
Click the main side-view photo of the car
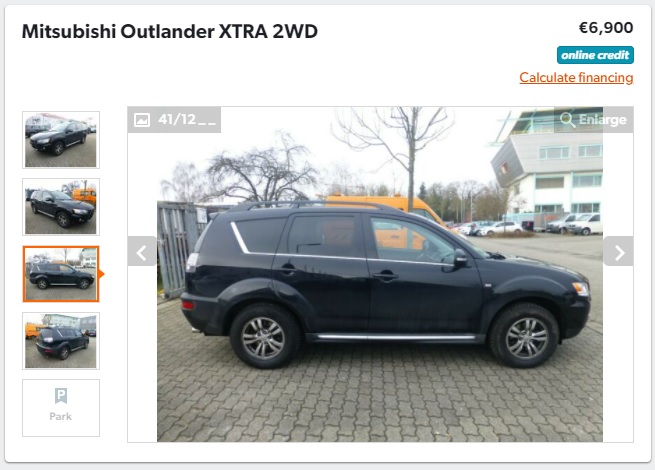pyautogui.click(x=380, y=274)
